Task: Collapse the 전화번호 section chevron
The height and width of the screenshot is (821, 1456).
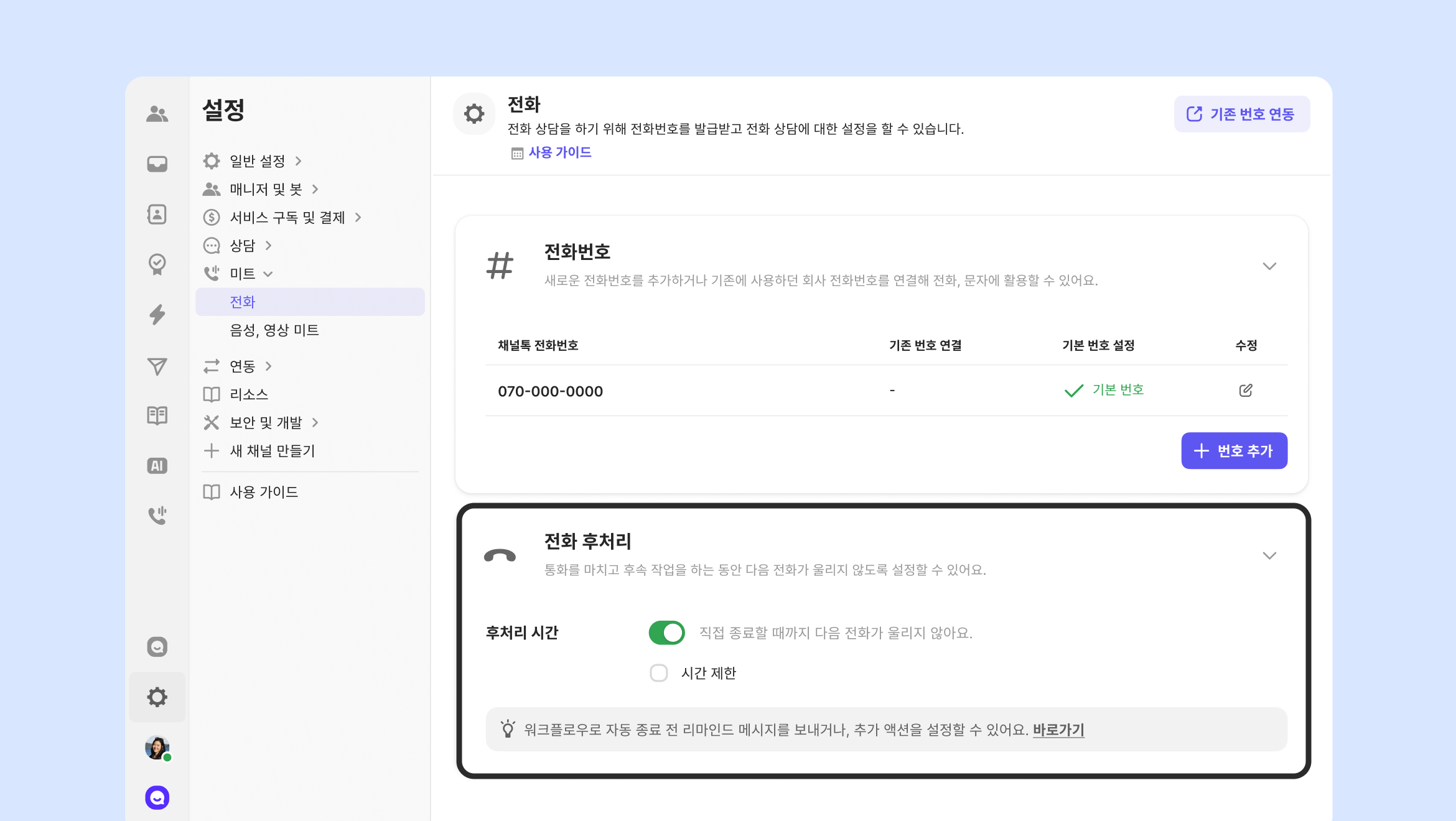Action: point(1269,266)
